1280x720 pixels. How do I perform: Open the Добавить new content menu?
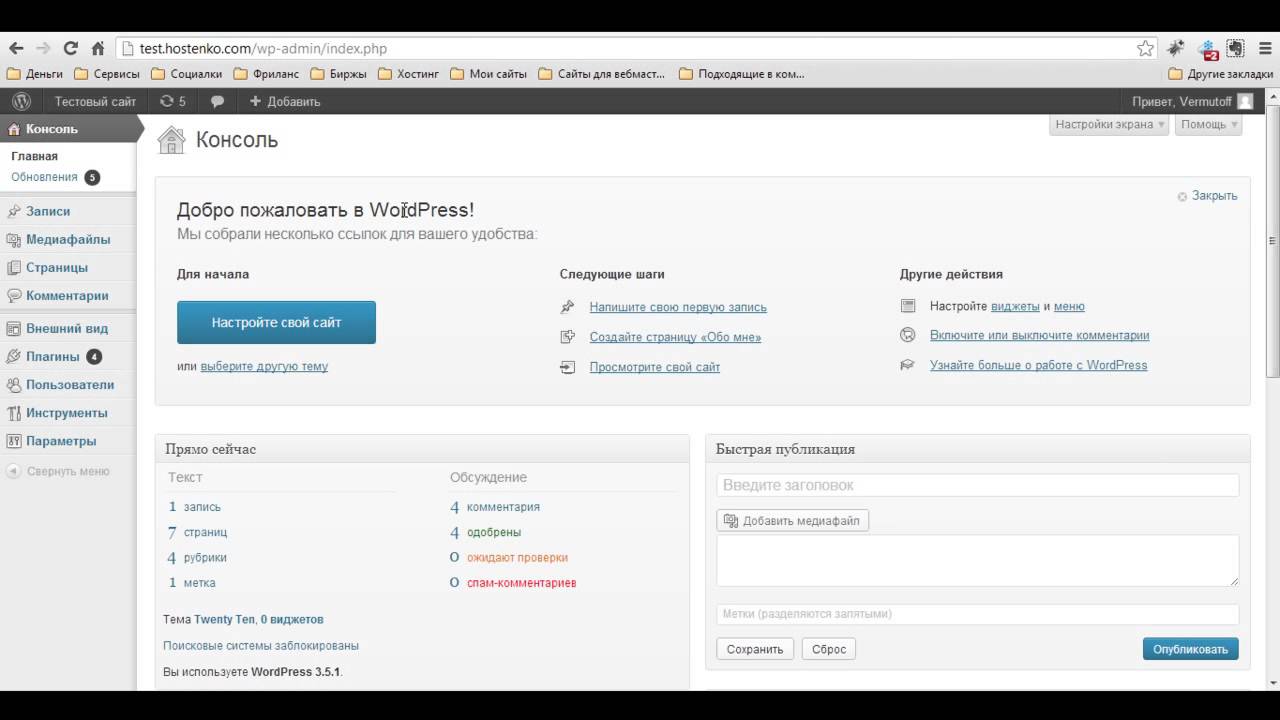[x=284, y=101]
